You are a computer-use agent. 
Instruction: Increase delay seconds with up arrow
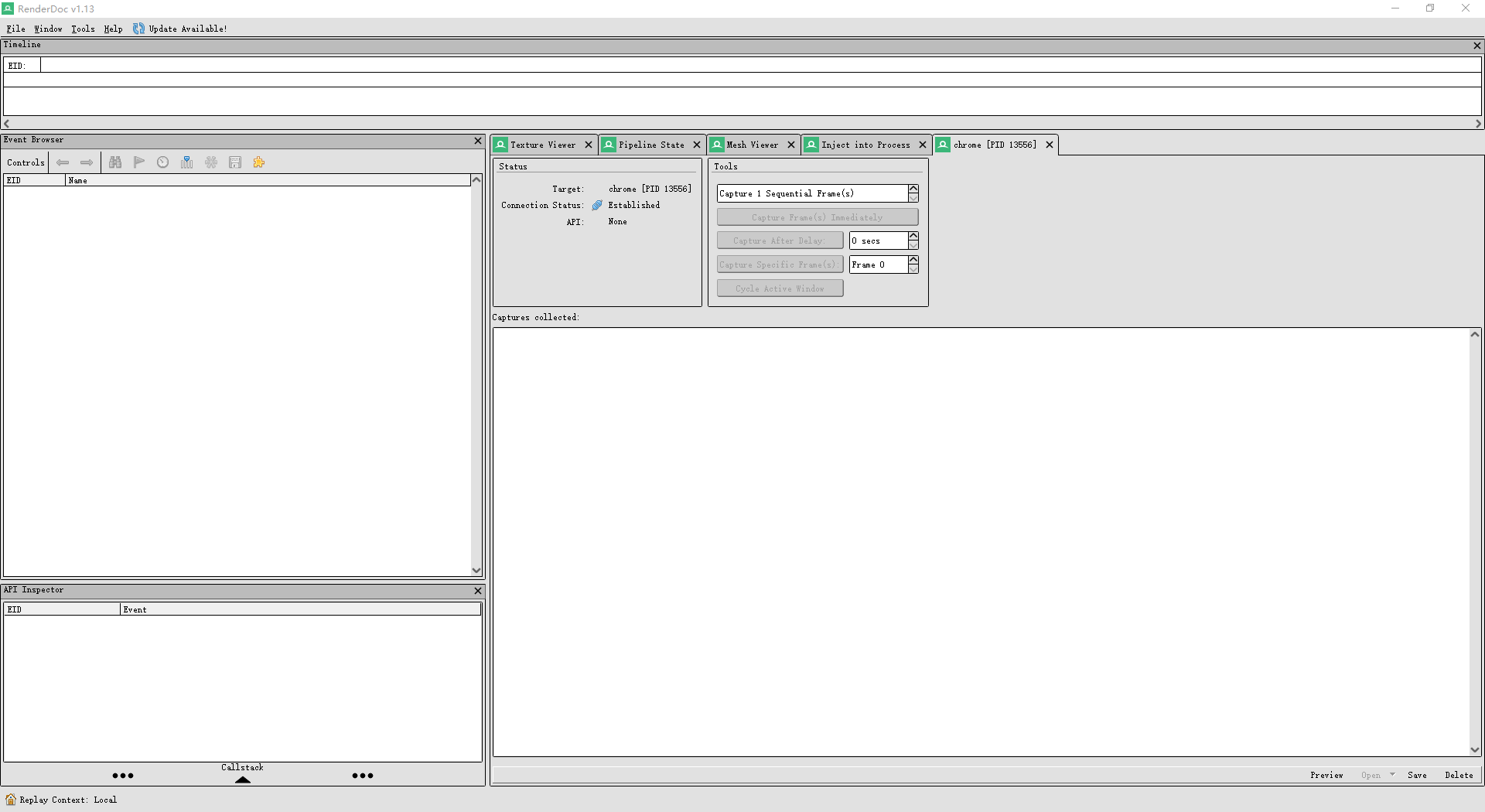[913, 236]
